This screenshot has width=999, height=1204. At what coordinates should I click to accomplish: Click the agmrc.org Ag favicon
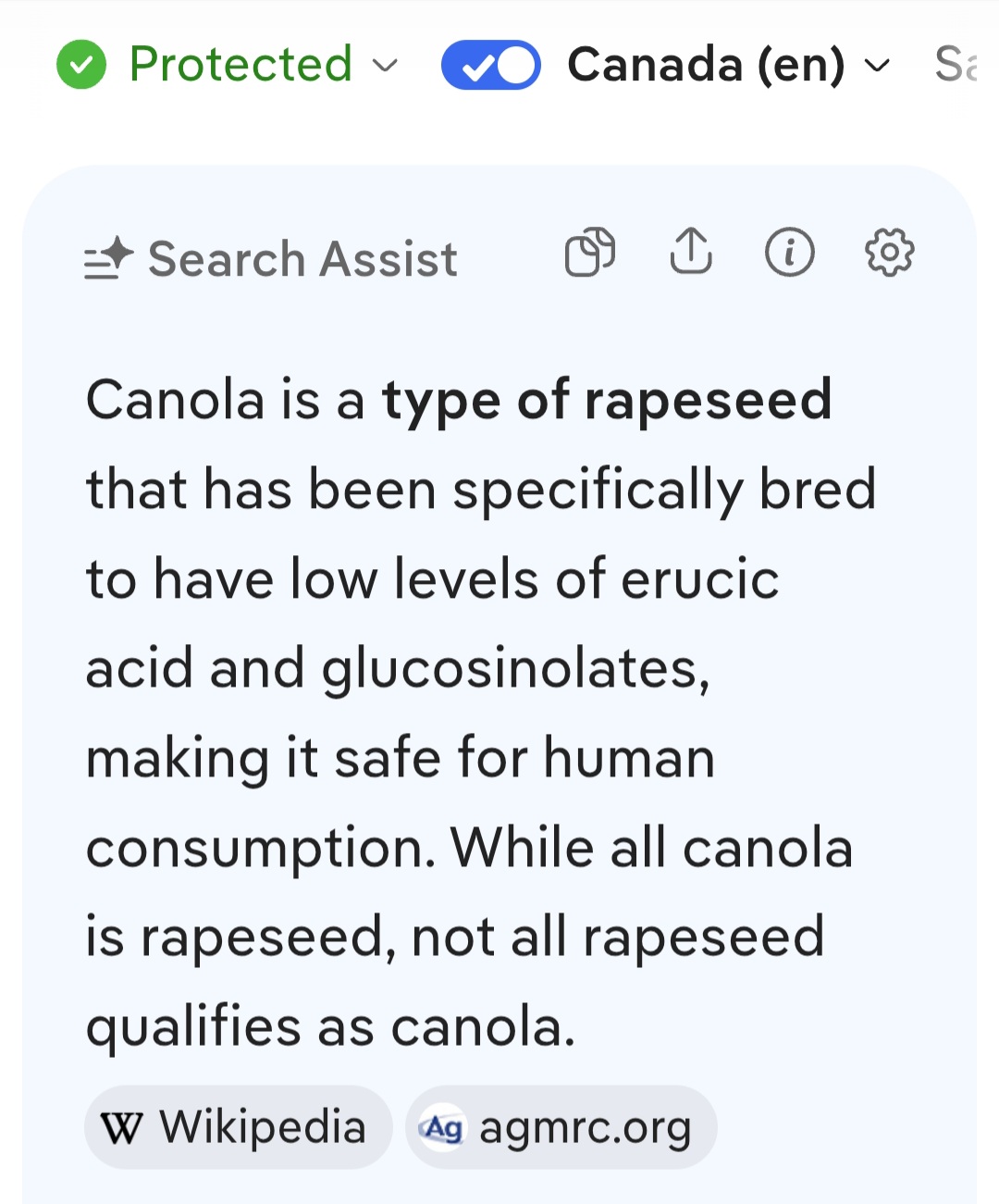[x=443, y=1128]
